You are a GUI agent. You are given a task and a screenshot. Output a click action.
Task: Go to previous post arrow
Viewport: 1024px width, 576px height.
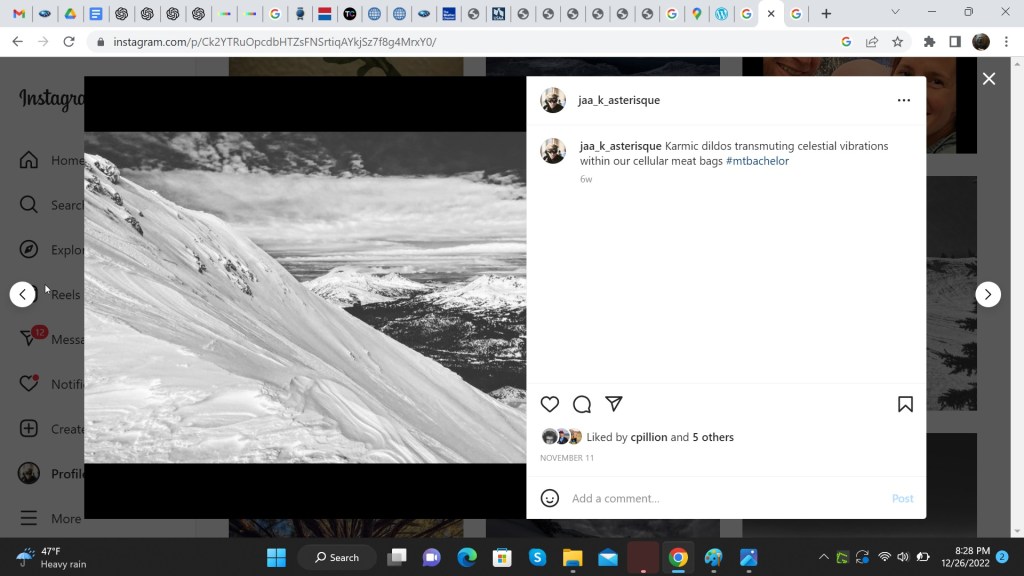pos(23,294)
